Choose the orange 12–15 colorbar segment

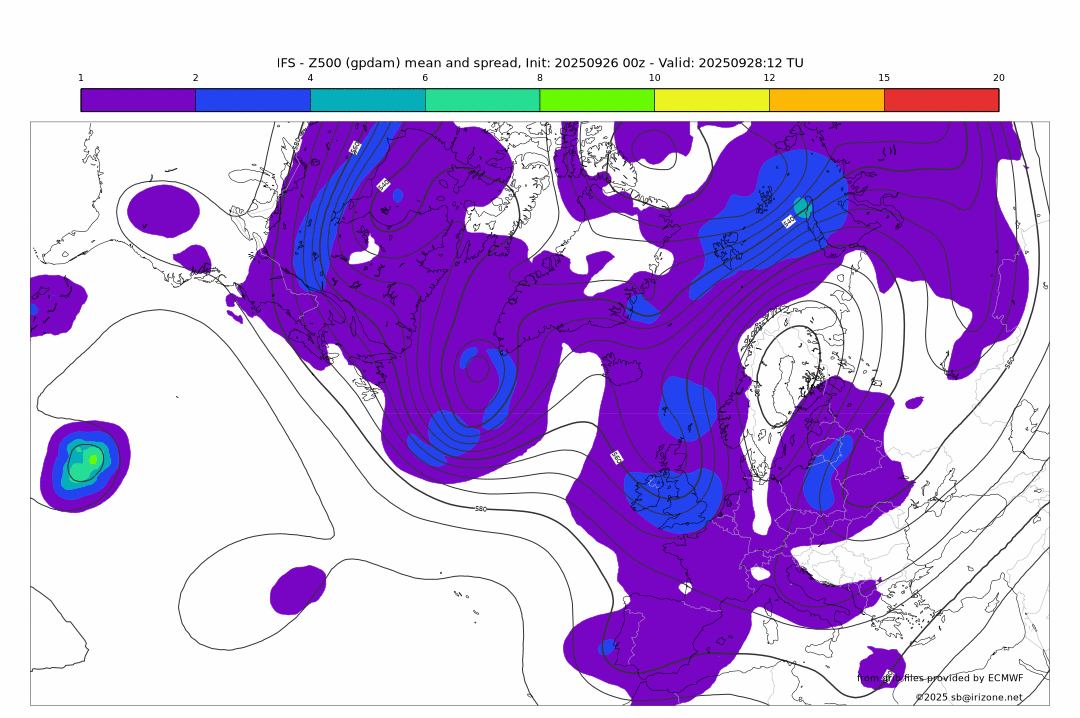(x=827, y=100)
